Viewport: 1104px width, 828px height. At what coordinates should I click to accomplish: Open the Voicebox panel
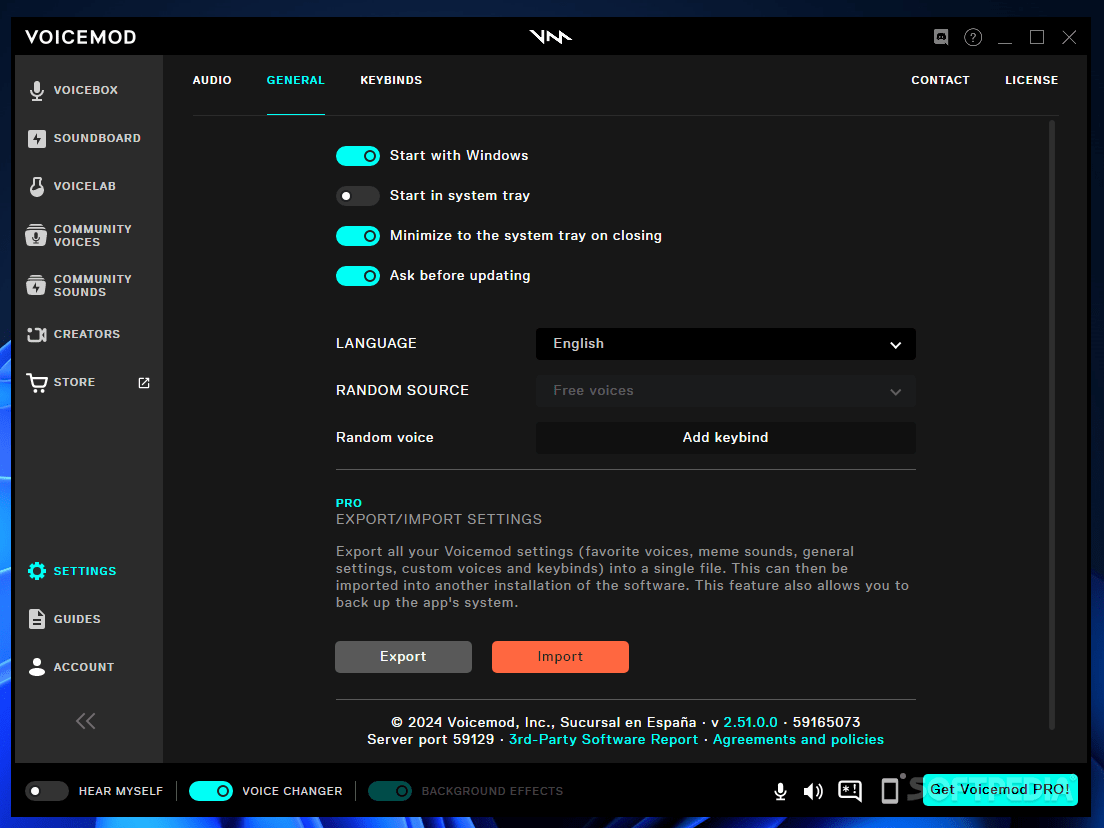[88, 89]
